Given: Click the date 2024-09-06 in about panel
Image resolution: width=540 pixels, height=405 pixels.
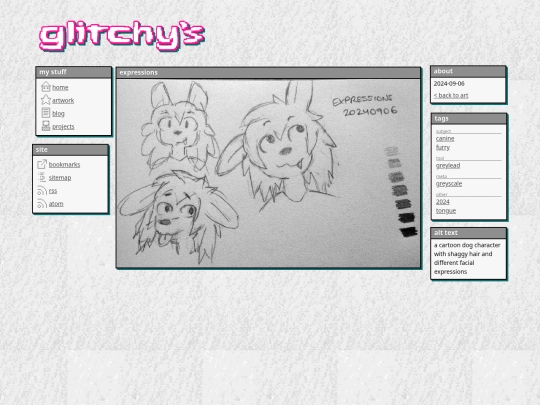Looking at the screenshot, I should tap(449, 84).
